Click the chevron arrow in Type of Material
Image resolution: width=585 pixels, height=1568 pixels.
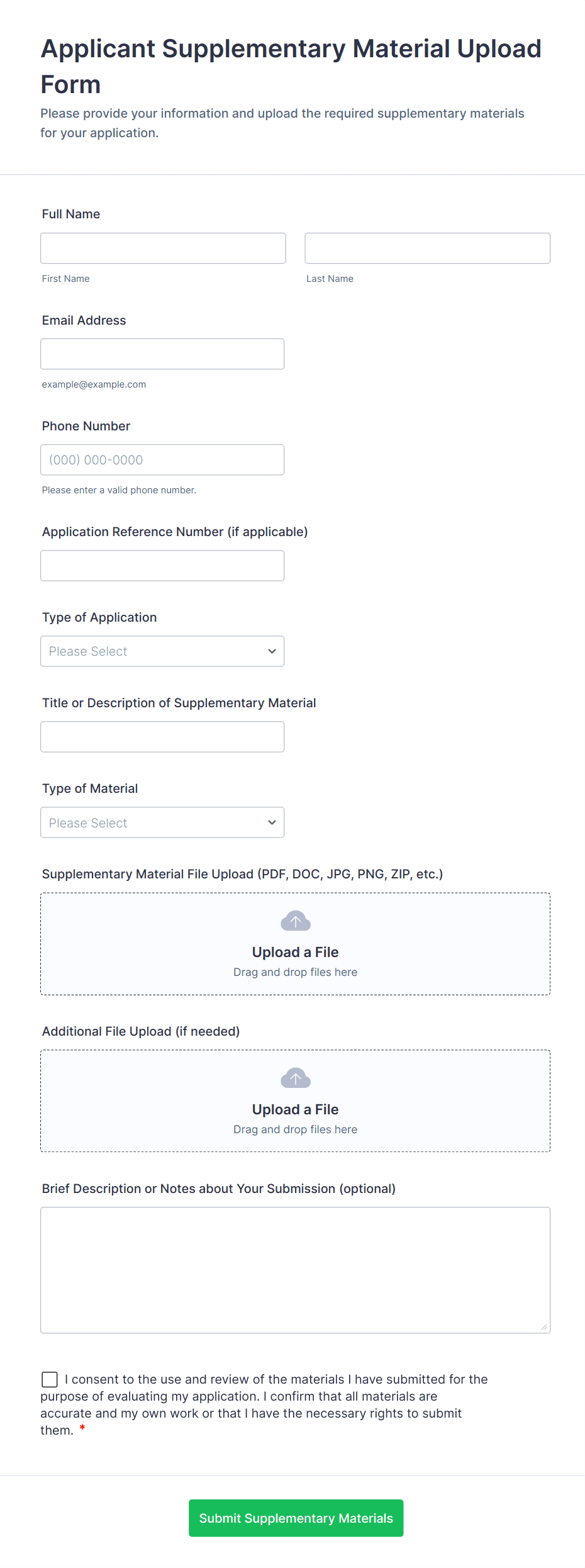click(272, 822)
